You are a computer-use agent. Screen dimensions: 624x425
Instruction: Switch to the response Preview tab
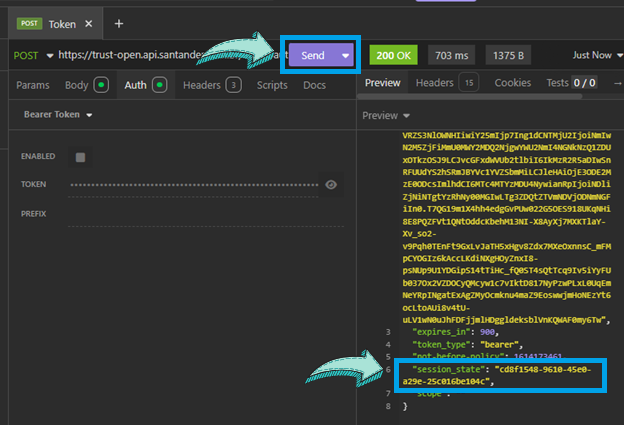click(x=382, y=83)
